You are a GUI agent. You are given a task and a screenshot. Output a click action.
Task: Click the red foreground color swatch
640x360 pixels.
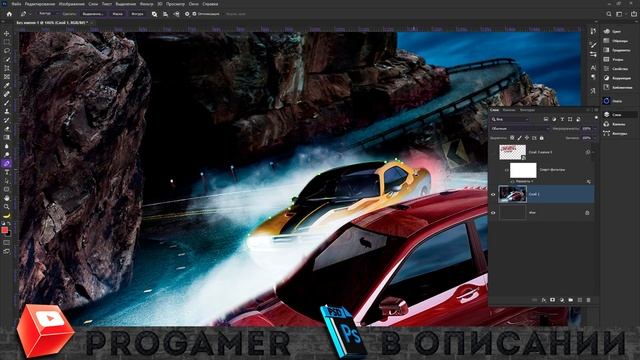coord(4,230)
